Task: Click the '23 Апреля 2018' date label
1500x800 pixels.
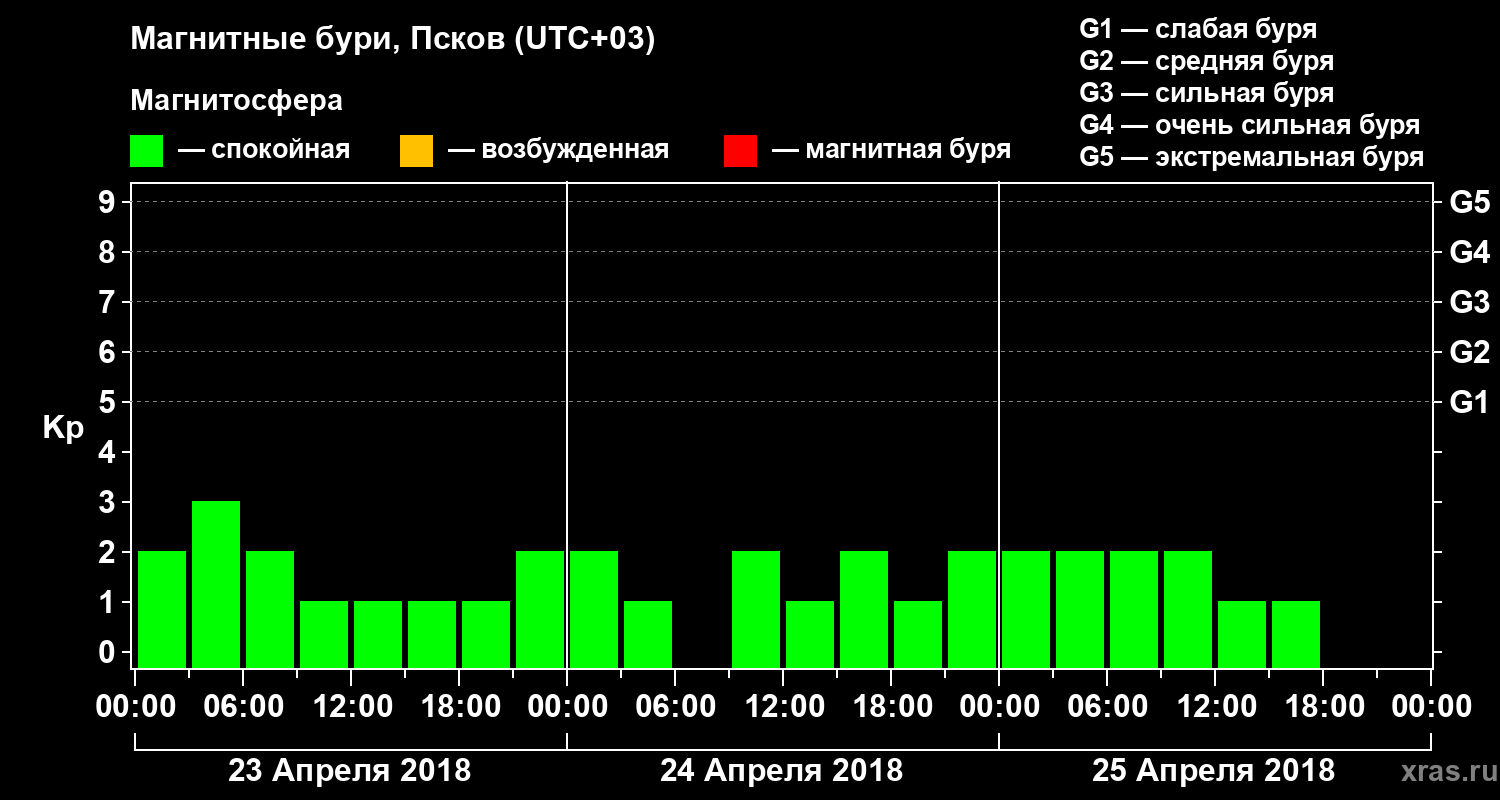Action: (350, 771)
